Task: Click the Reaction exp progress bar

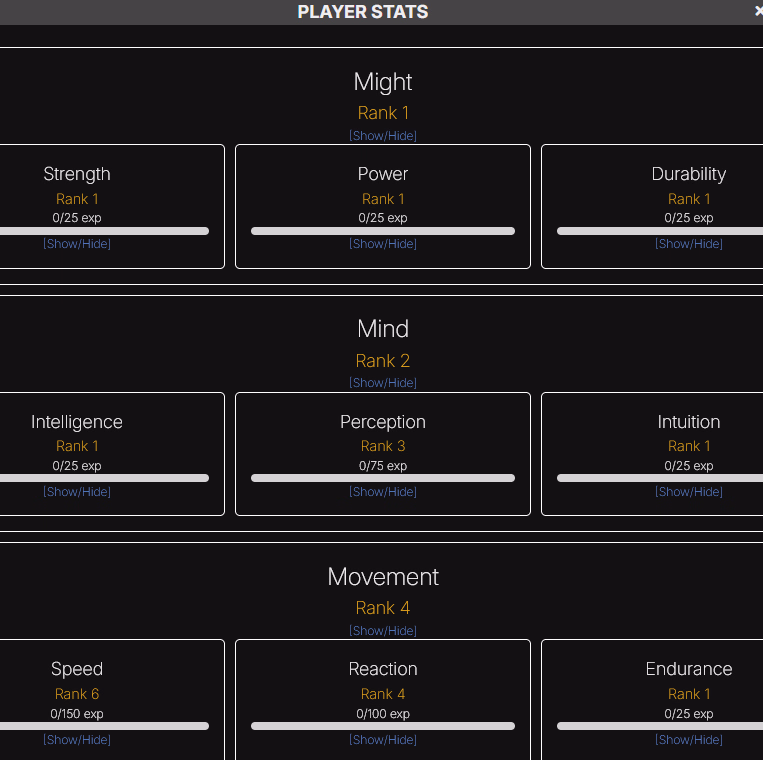Action: [x=383, y=726]
